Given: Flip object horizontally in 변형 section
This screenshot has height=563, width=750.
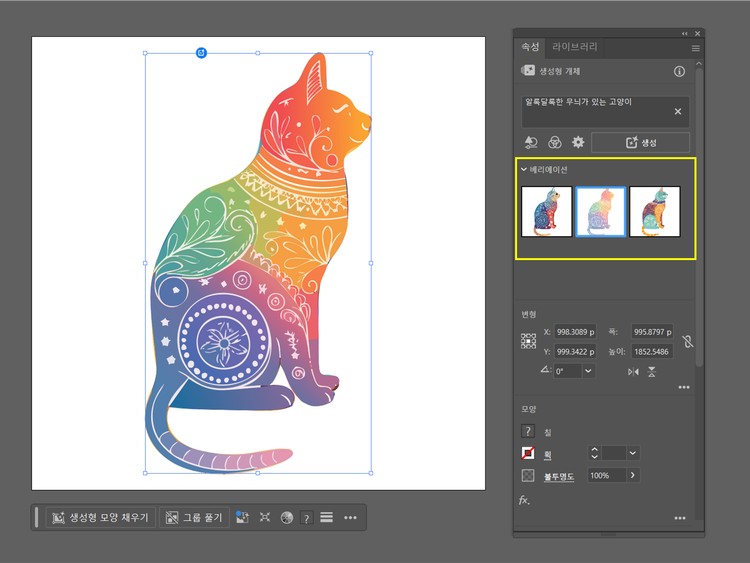Looking at the screenshot, I should point(632,371).
